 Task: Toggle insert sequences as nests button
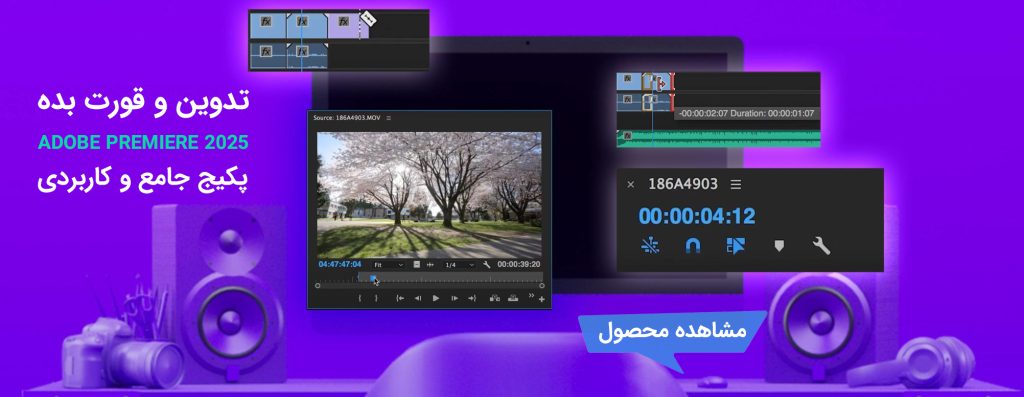(650, 246)
